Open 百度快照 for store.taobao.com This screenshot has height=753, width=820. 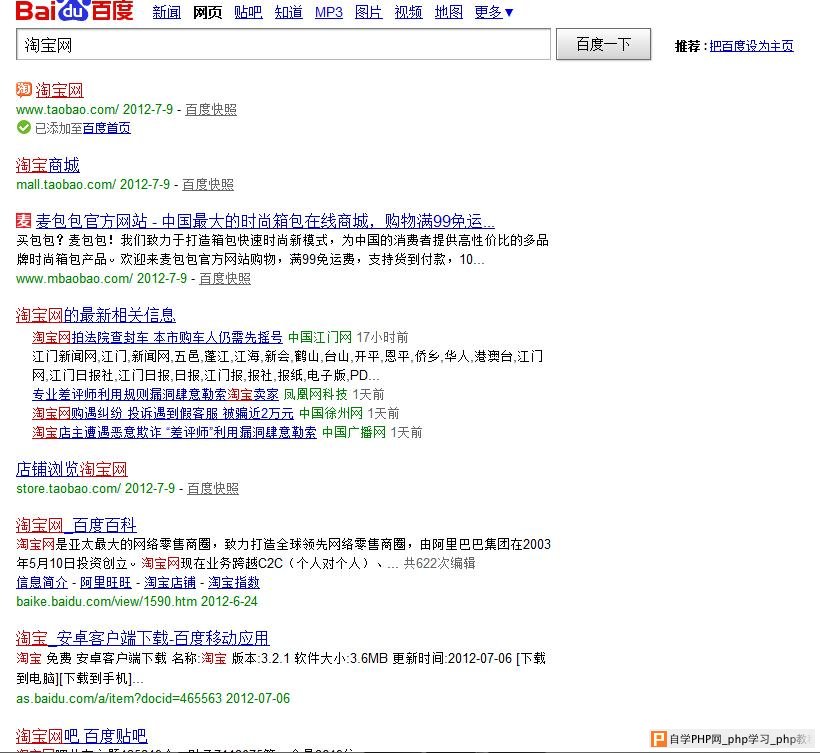point(213,488)
